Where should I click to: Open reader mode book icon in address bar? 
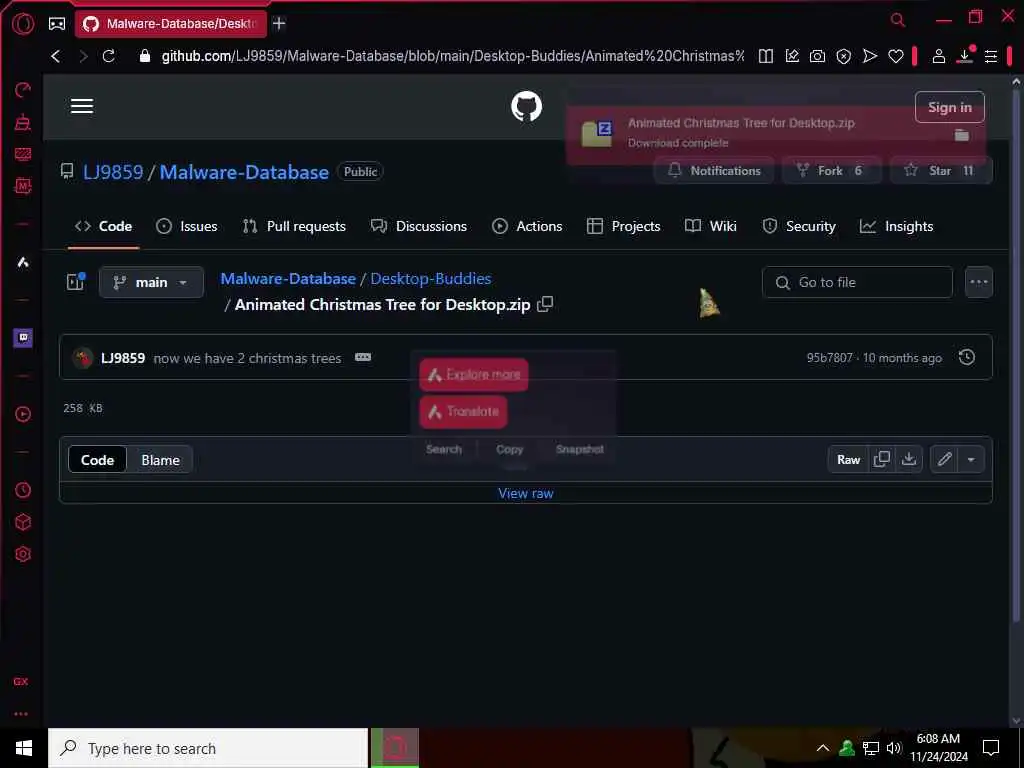point(766,56)
